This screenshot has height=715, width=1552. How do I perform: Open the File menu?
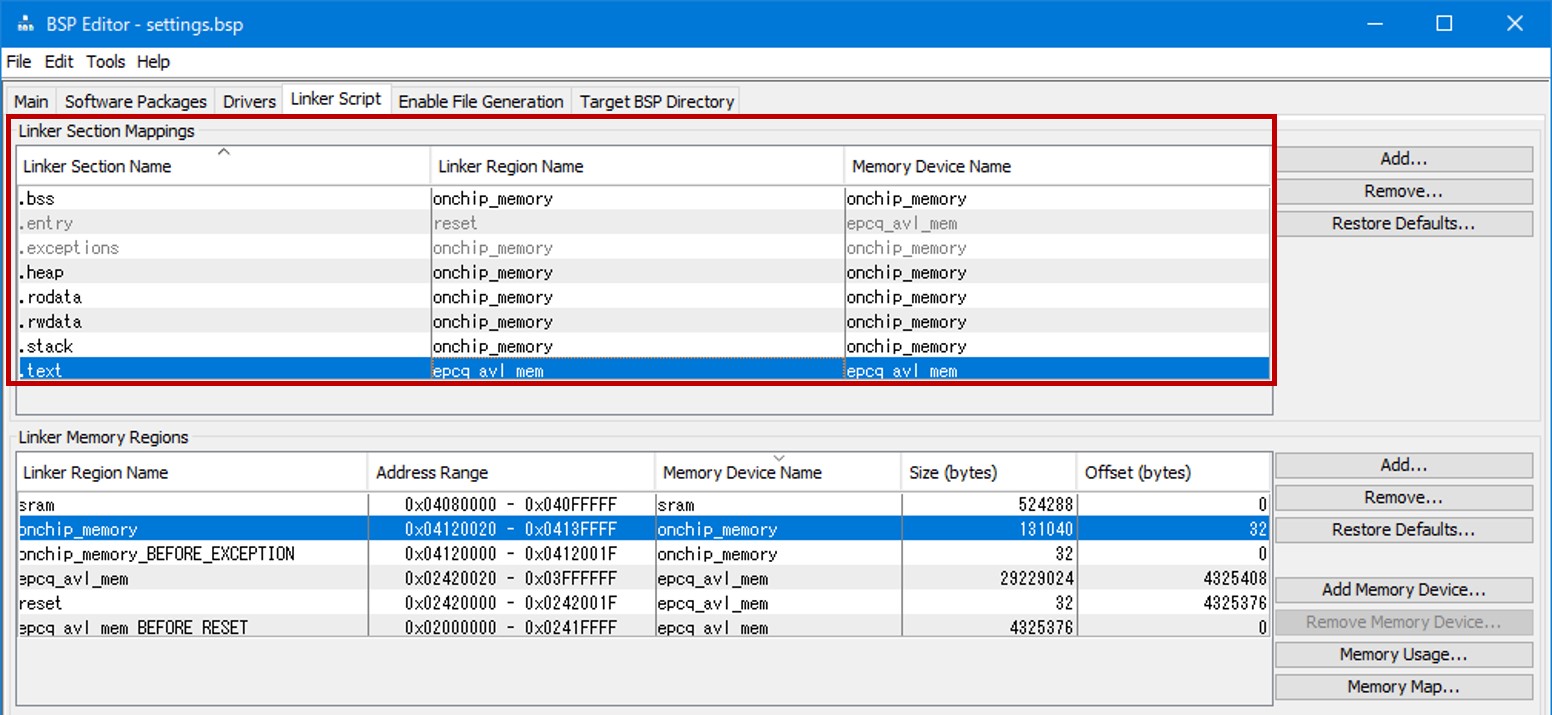pyautogui.click(x=19, y=62)
